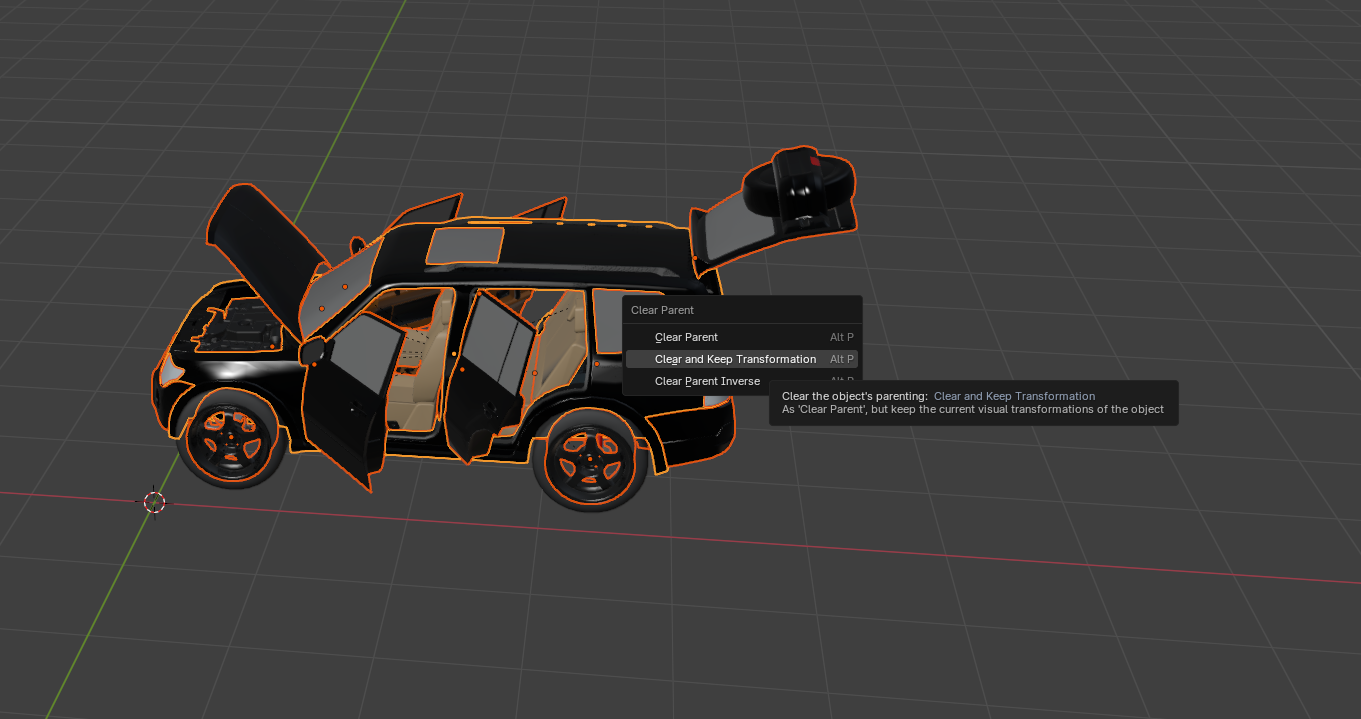This screenshot has width=1361, height=719.
Task: Select the car's front wheel
Action: point(230,438)
